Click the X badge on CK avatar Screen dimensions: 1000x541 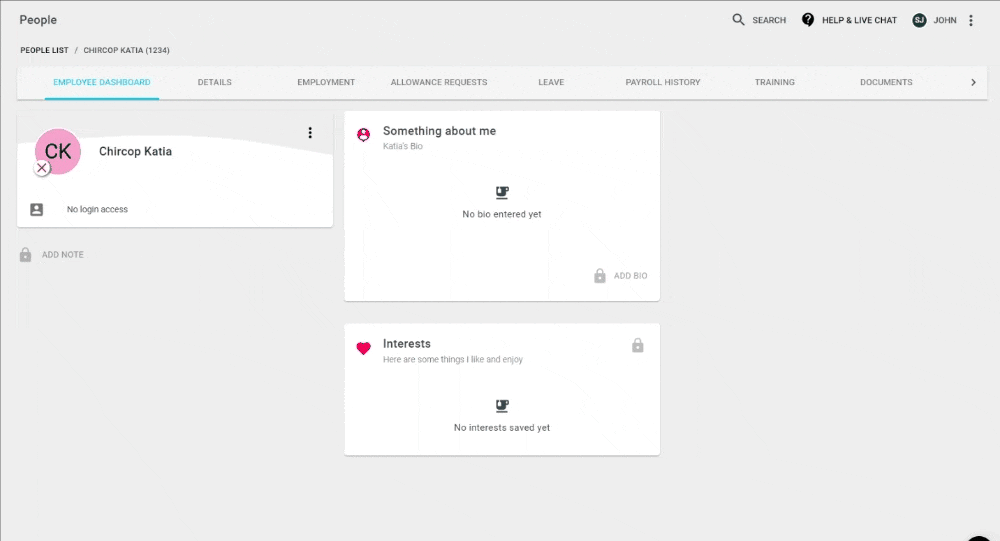(42, 168)
